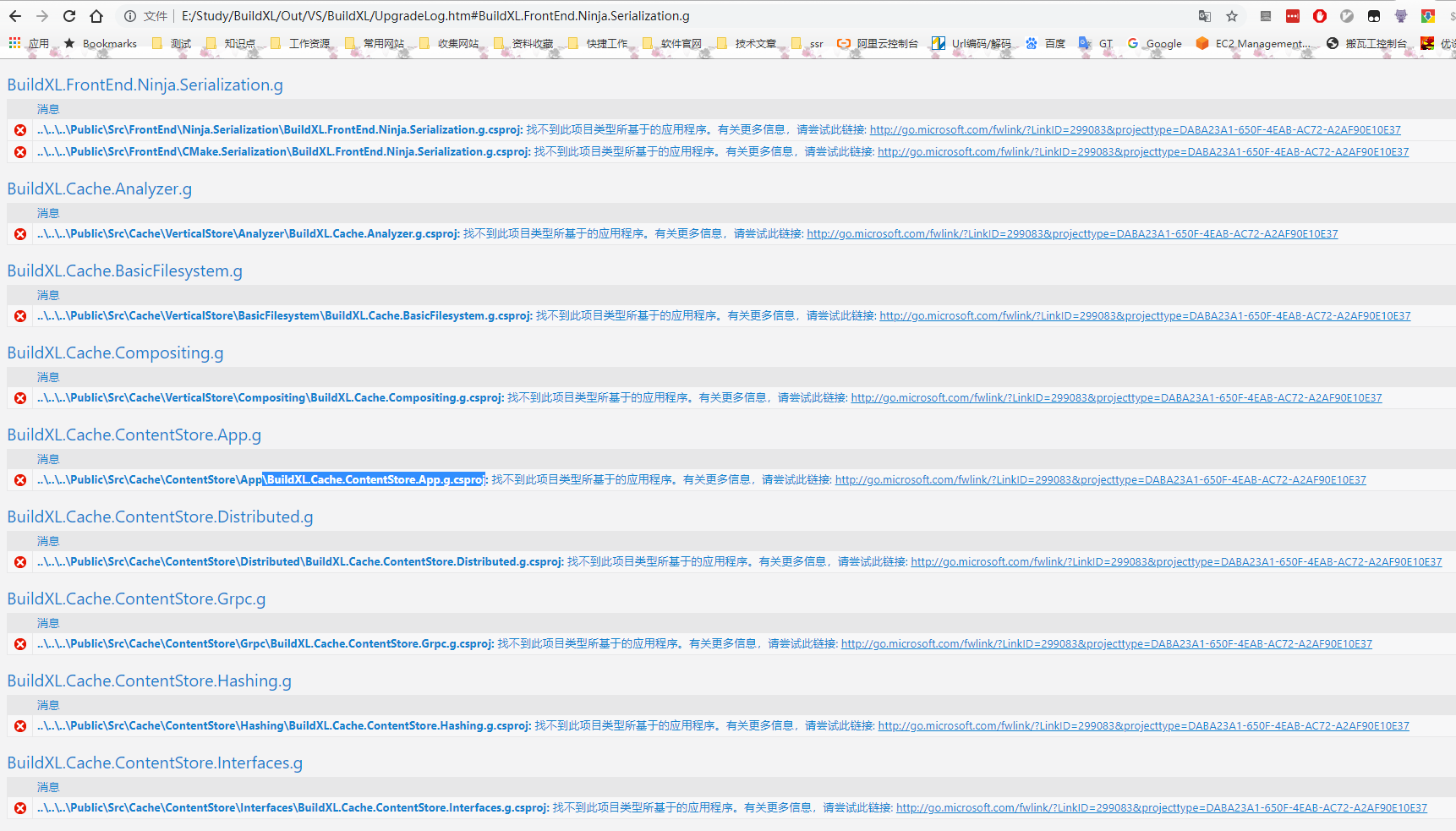Click the page info icon before the URL

pos(129,15)
